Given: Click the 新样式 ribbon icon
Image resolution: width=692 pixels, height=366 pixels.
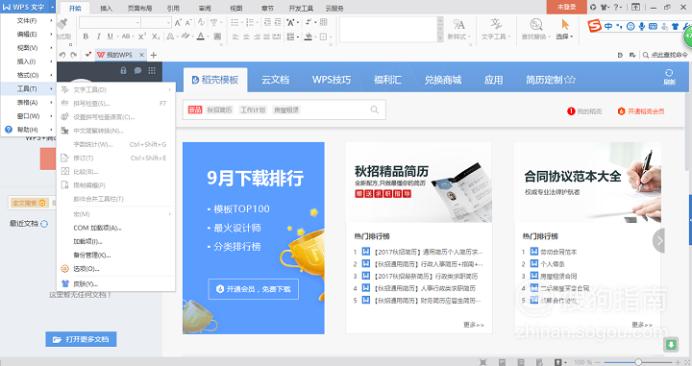Looking at the screenshot, I should (459, 24).
